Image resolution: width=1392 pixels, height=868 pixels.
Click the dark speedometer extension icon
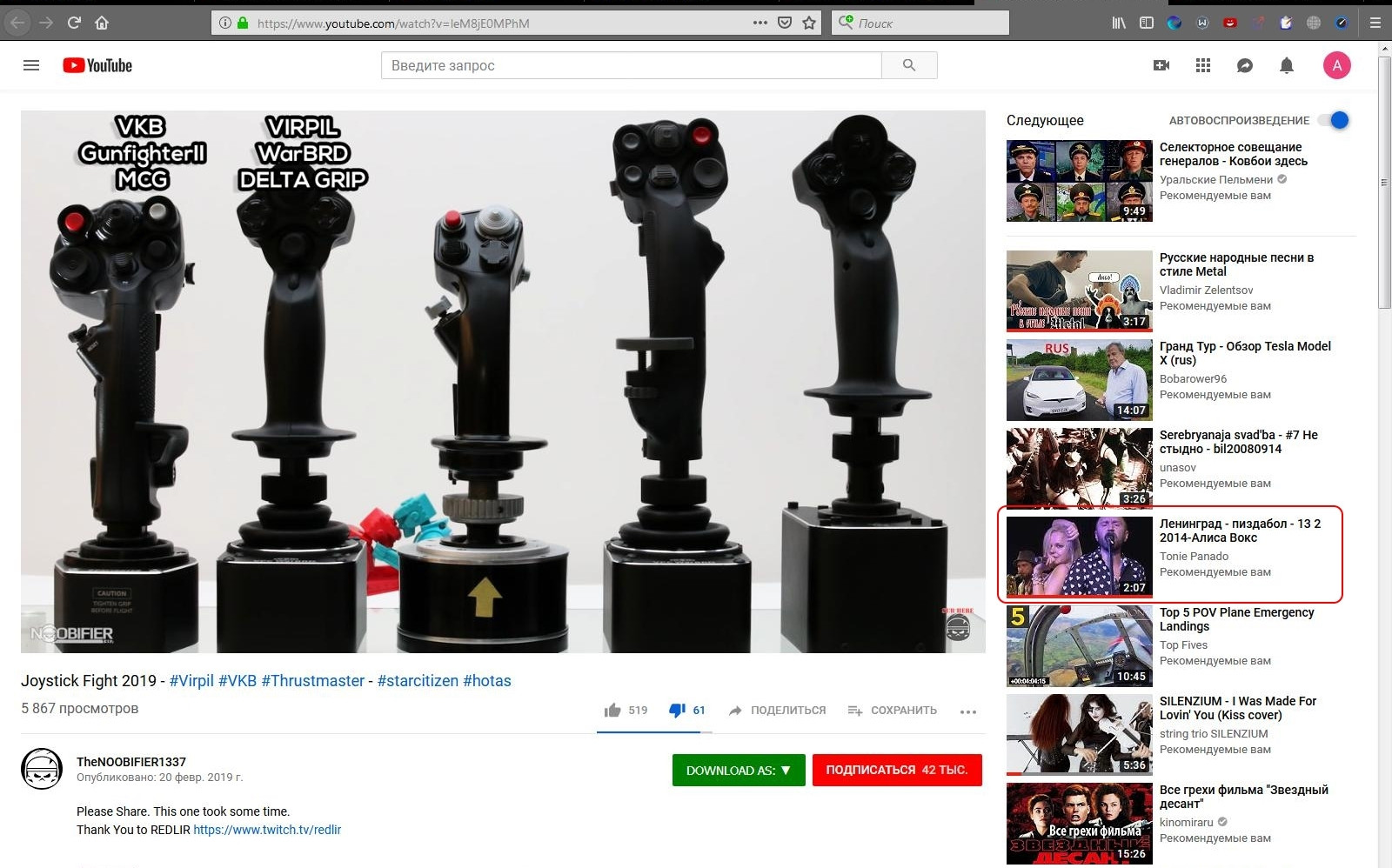[x=1342, y=23]
